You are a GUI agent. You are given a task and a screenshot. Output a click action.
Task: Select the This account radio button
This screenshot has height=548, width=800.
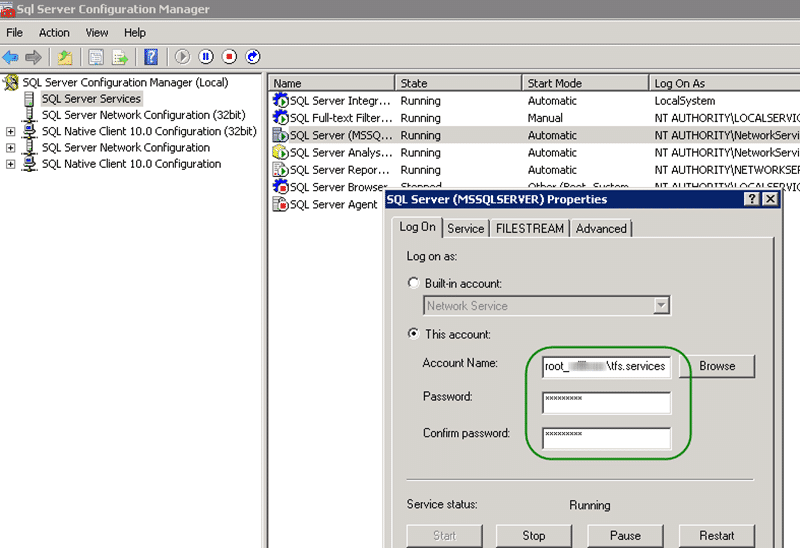[413, 334]
